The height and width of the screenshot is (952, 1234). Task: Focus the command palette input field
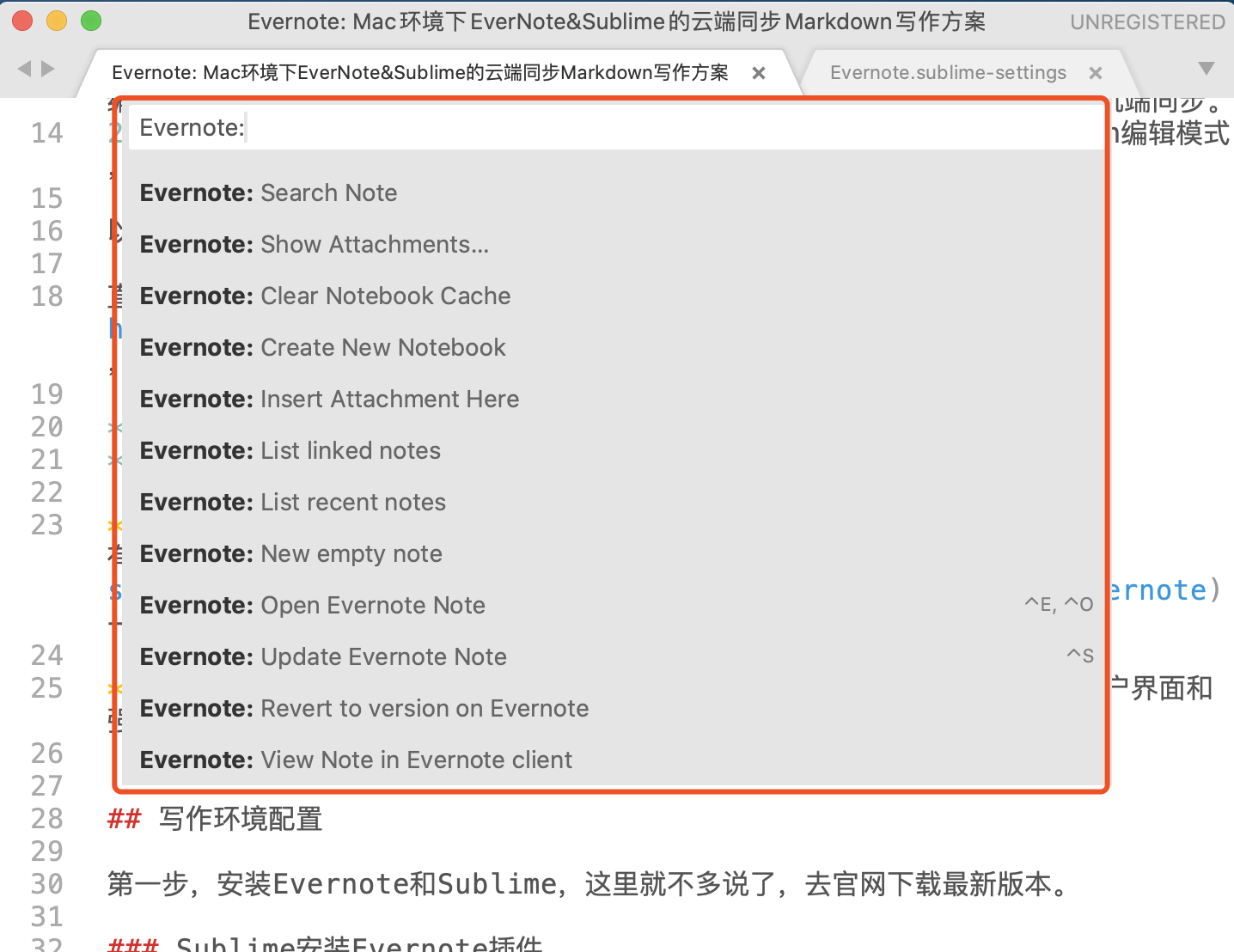pyautogui.click(x=615, y=128)
